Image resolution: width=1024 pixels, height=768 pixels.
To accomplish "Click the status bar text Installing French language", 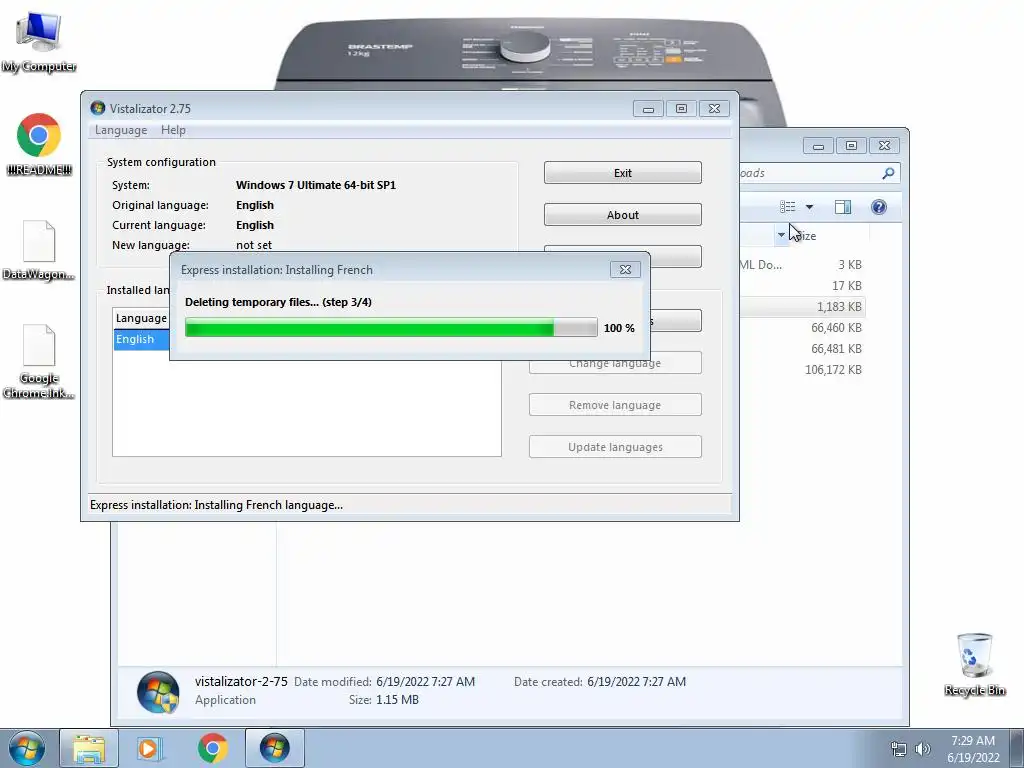I will pos(216,505).
